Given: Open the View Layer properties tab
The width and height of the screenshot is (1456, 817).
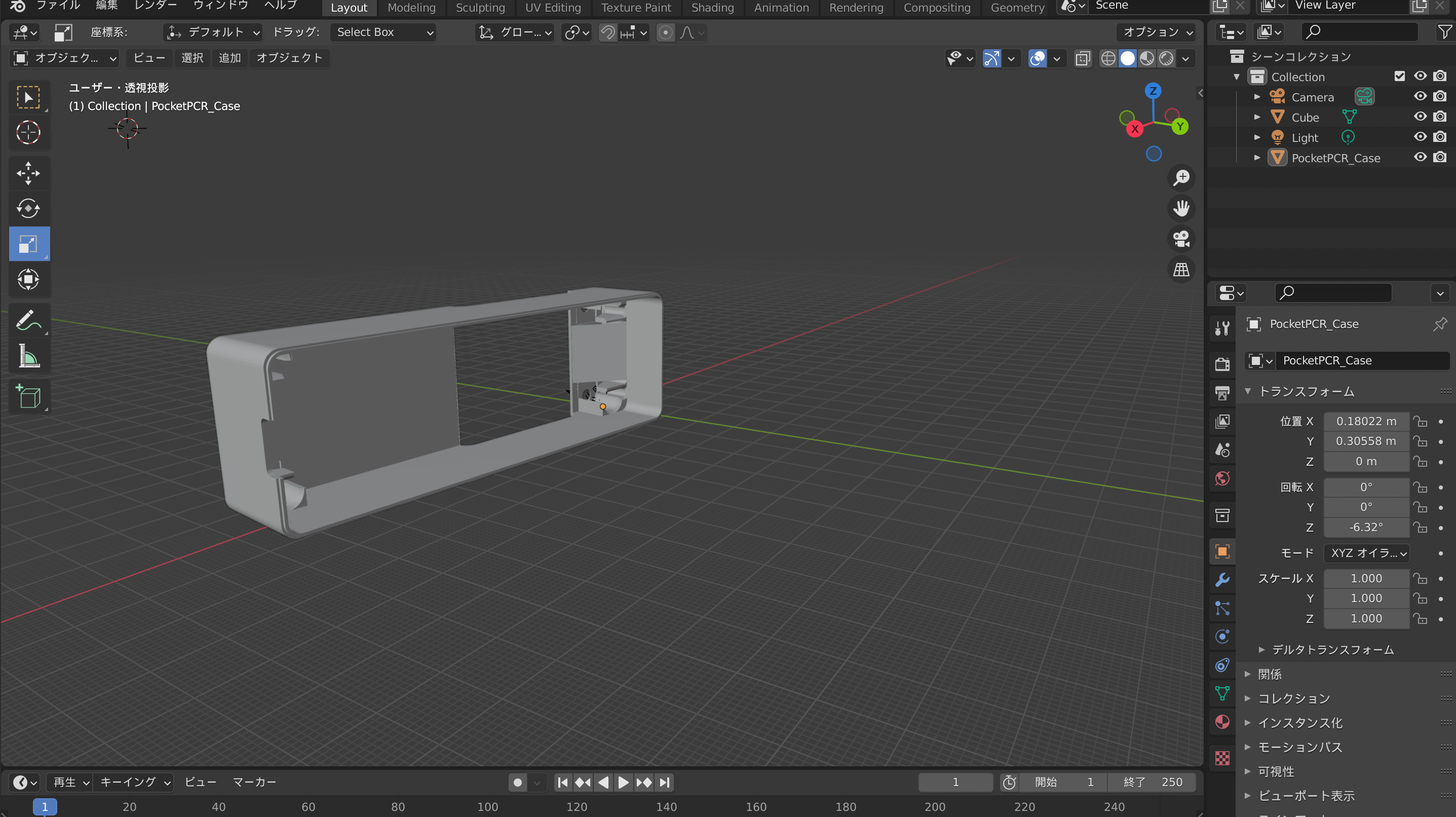Looking at the screenshot, I should (1222, 421).
